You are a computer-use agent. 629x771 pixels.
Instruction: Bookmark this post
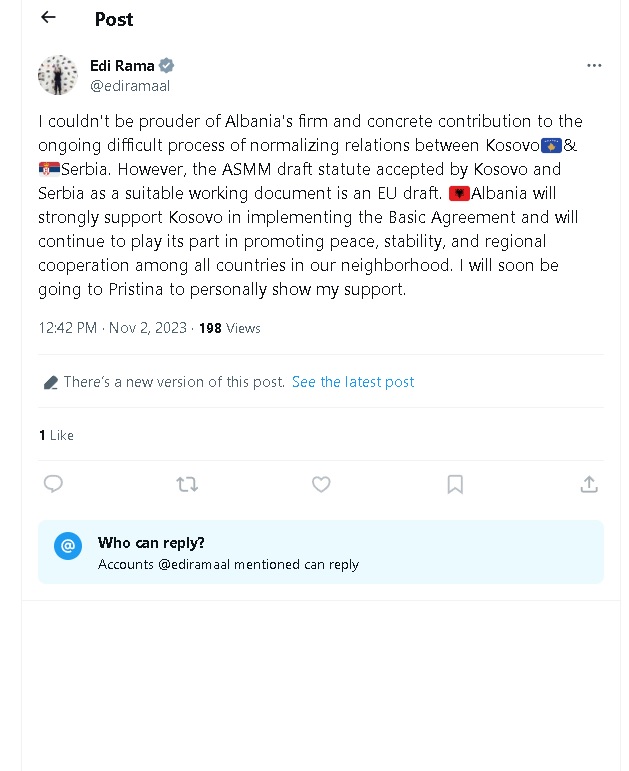click(x=455, y=484)
